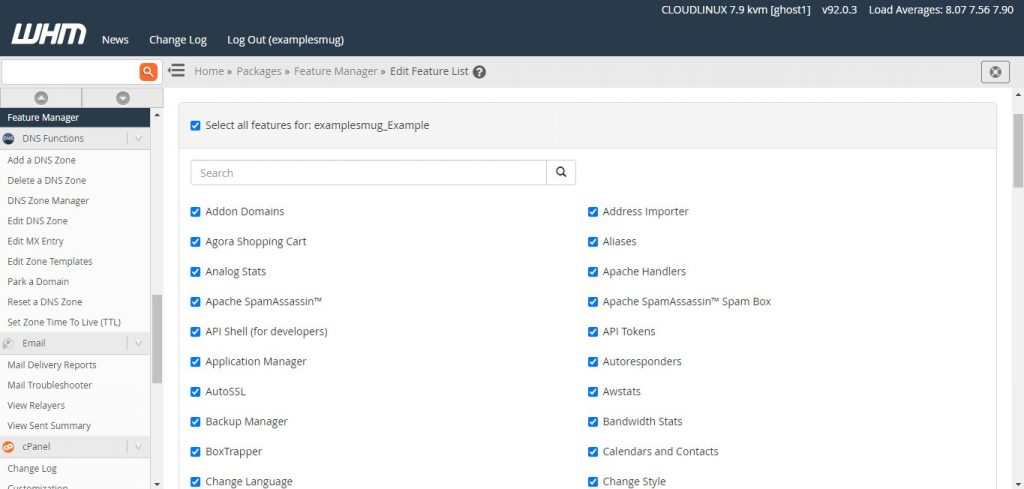The width and height of the screenshot is (1024, 489).
Task: Uncheck the Addon Domains checkbox
Action: [196, 212]
